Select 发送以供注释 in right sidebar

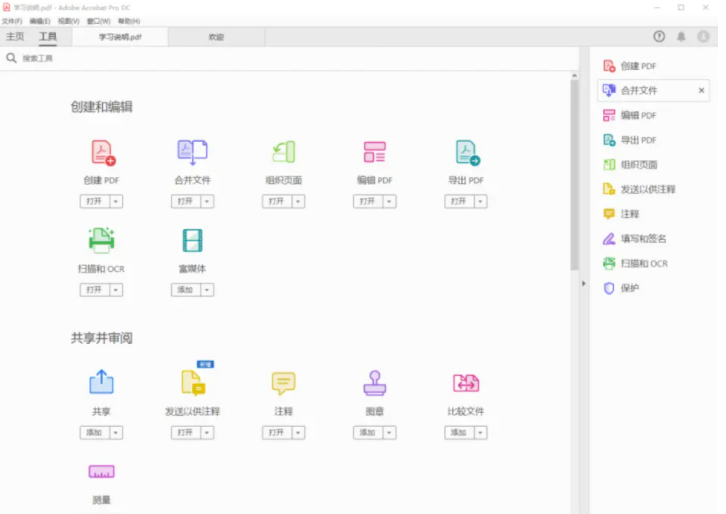[653, 189]
